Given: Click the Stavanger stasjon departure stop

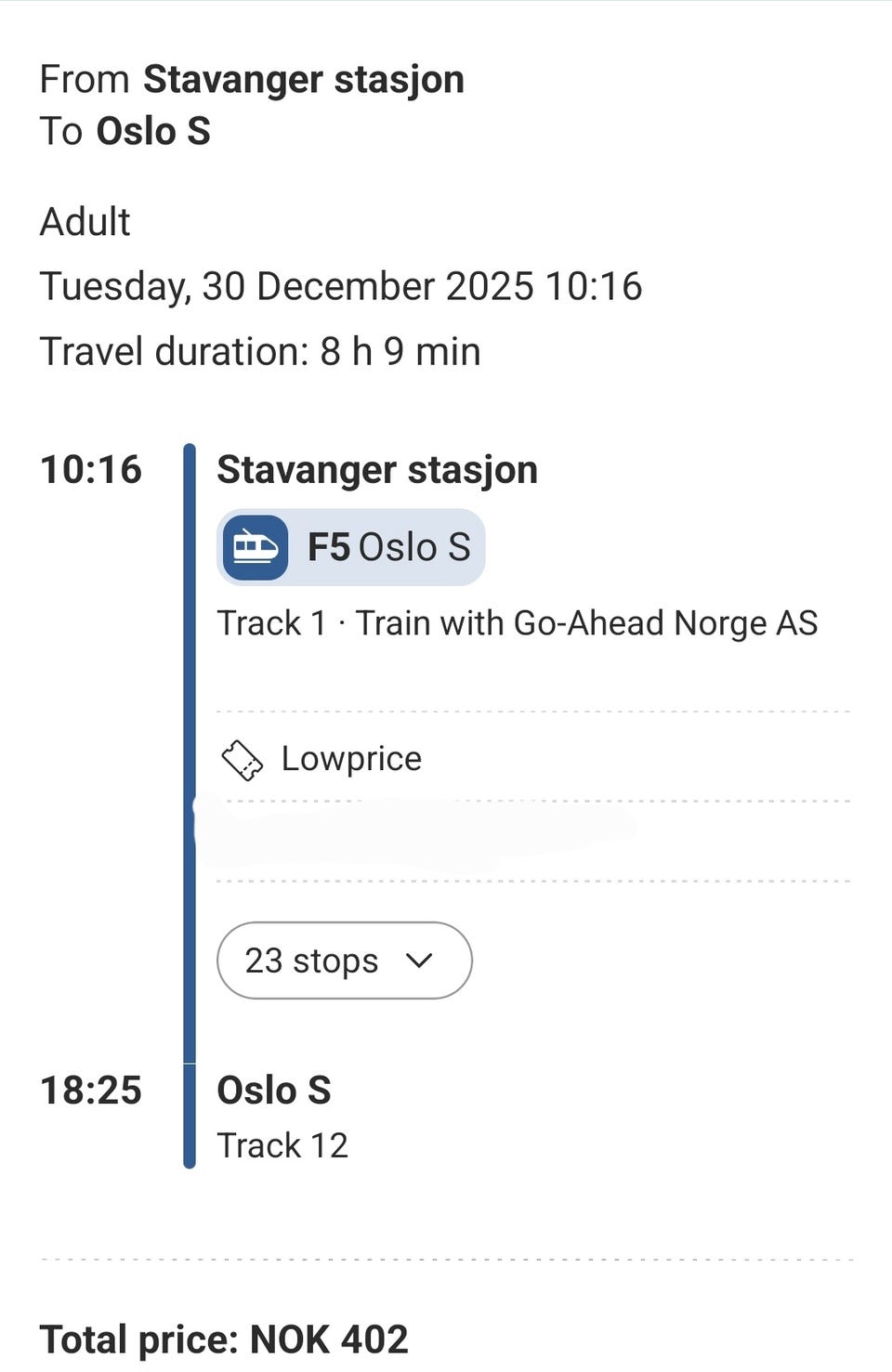Looking at the screenshot, I should (x=377, y=470).
